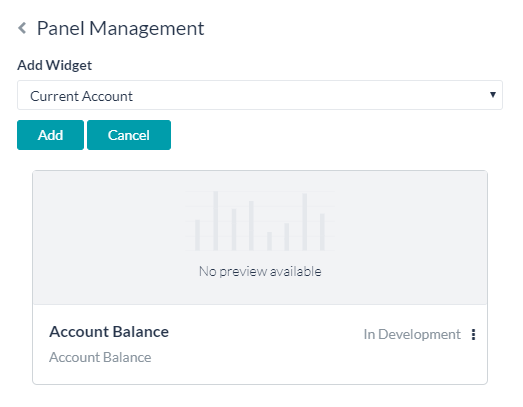Click the first bar of the placeholder chart
Screen dimensions: 523x407
(x=197, y=235)
